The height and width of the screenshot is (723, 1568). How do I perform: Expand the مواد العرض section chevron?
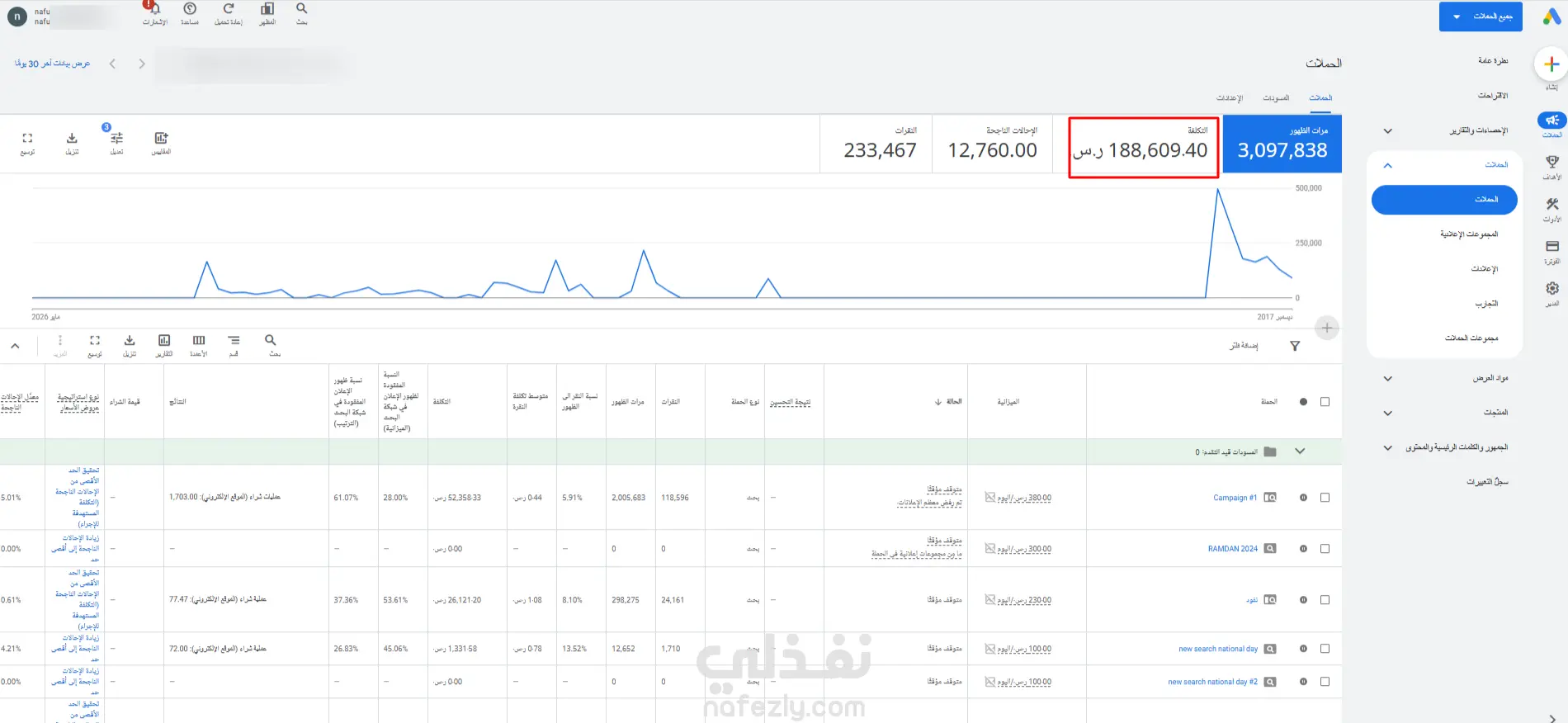(x=1388, y=379)
